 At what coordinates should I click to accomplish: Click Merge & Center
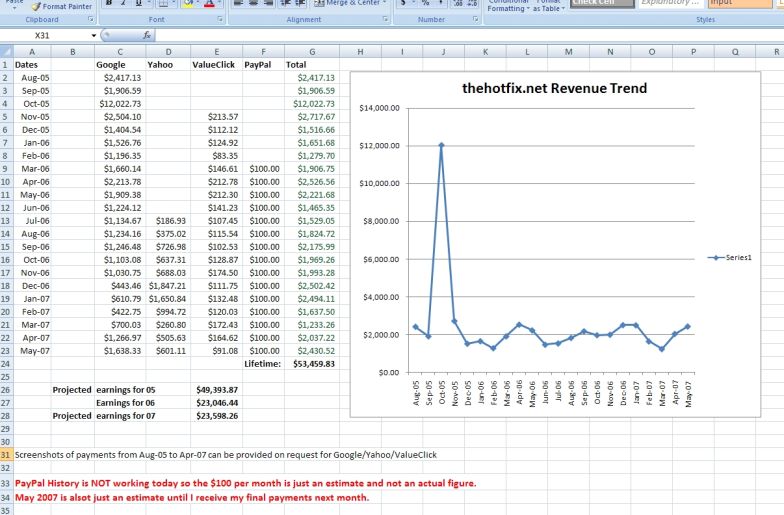[346, 3]
